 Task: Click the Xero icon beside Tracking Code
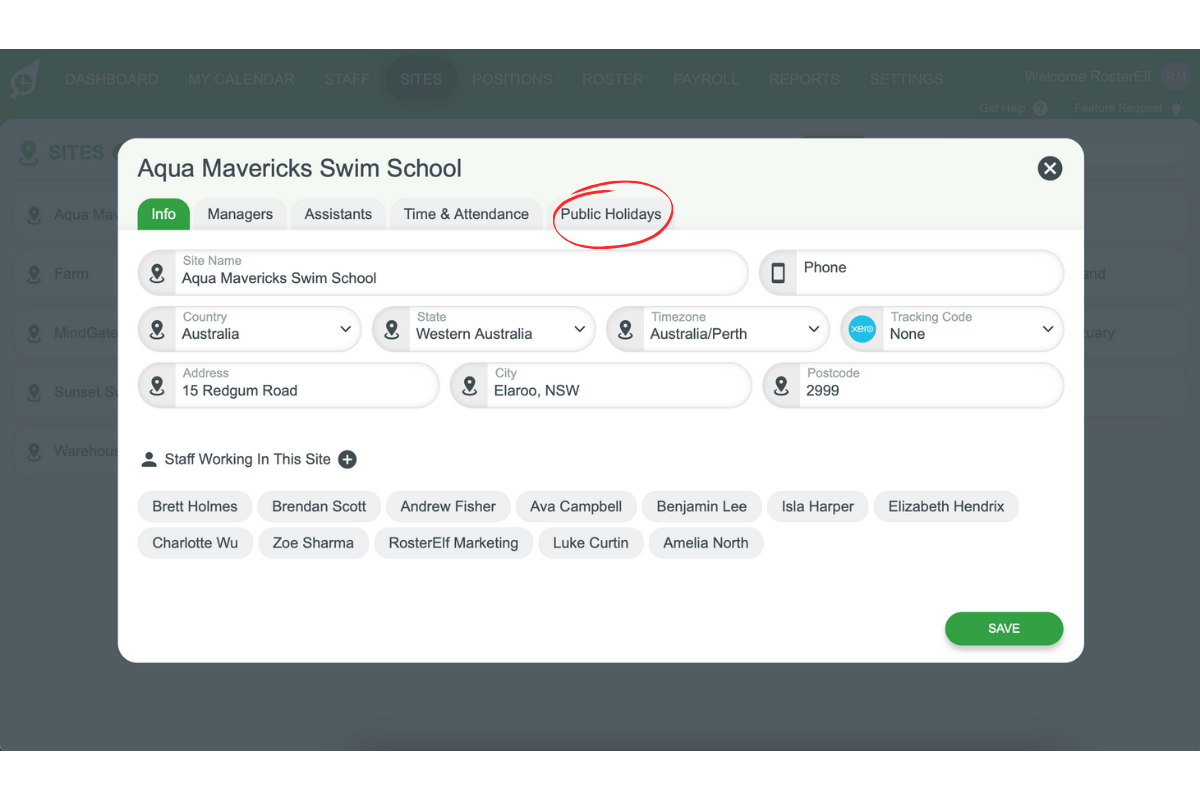click(x=861, y=329)
